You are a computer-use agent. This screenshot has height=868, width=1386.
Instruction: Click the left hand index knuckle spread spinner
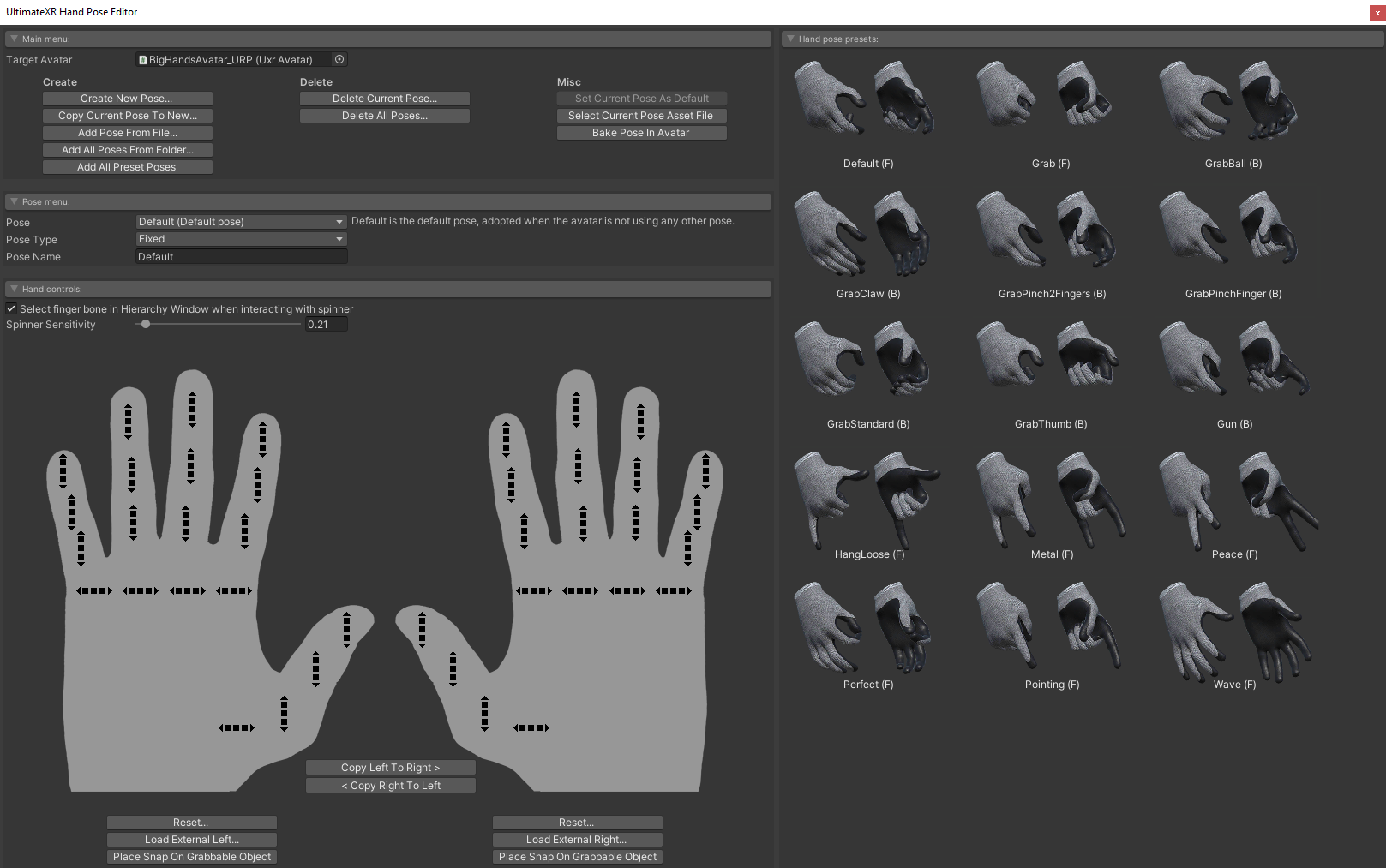click(234, 590)
